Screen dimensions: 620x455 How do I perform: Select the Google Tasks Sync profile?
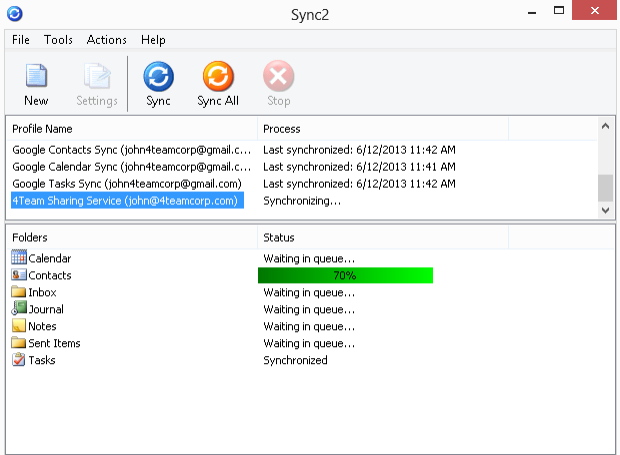127,184
